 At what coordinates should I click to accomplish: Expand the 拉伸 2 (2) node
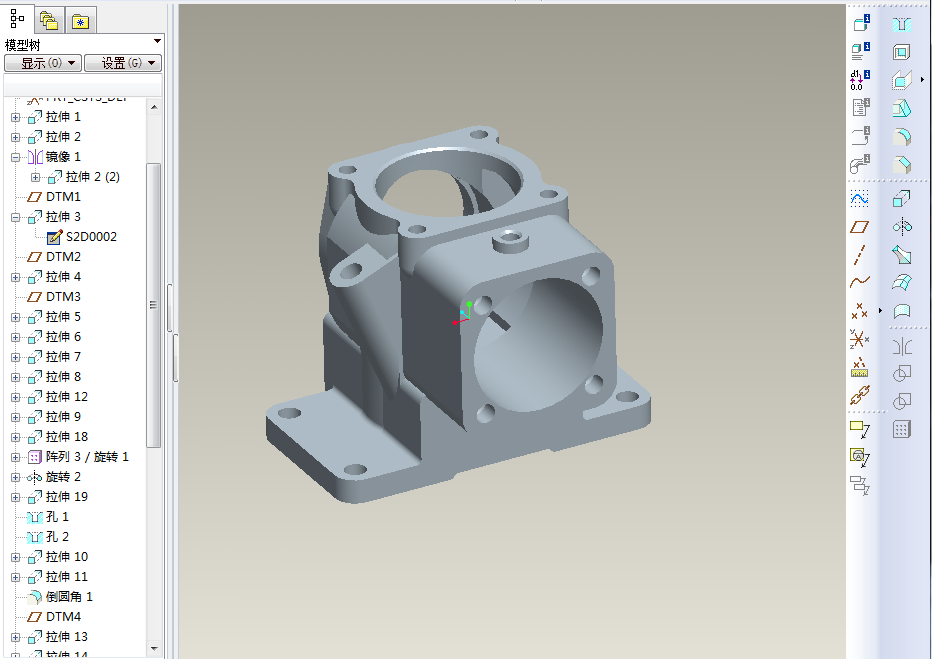(36, 177)
